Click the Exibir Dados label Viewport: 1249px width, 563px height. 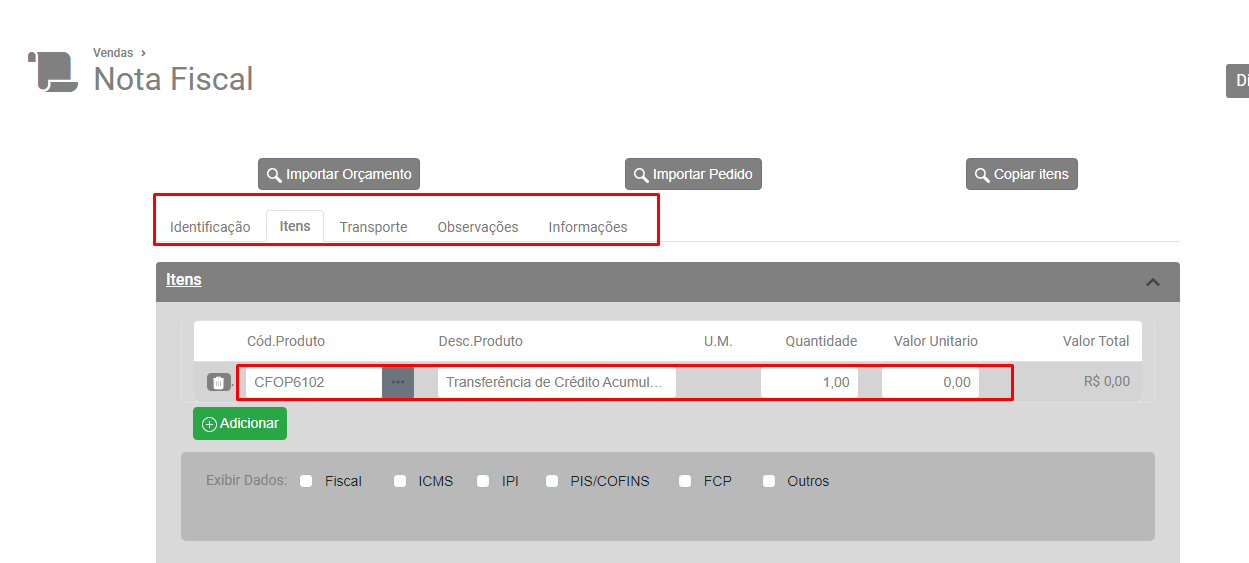pos(246,480)
